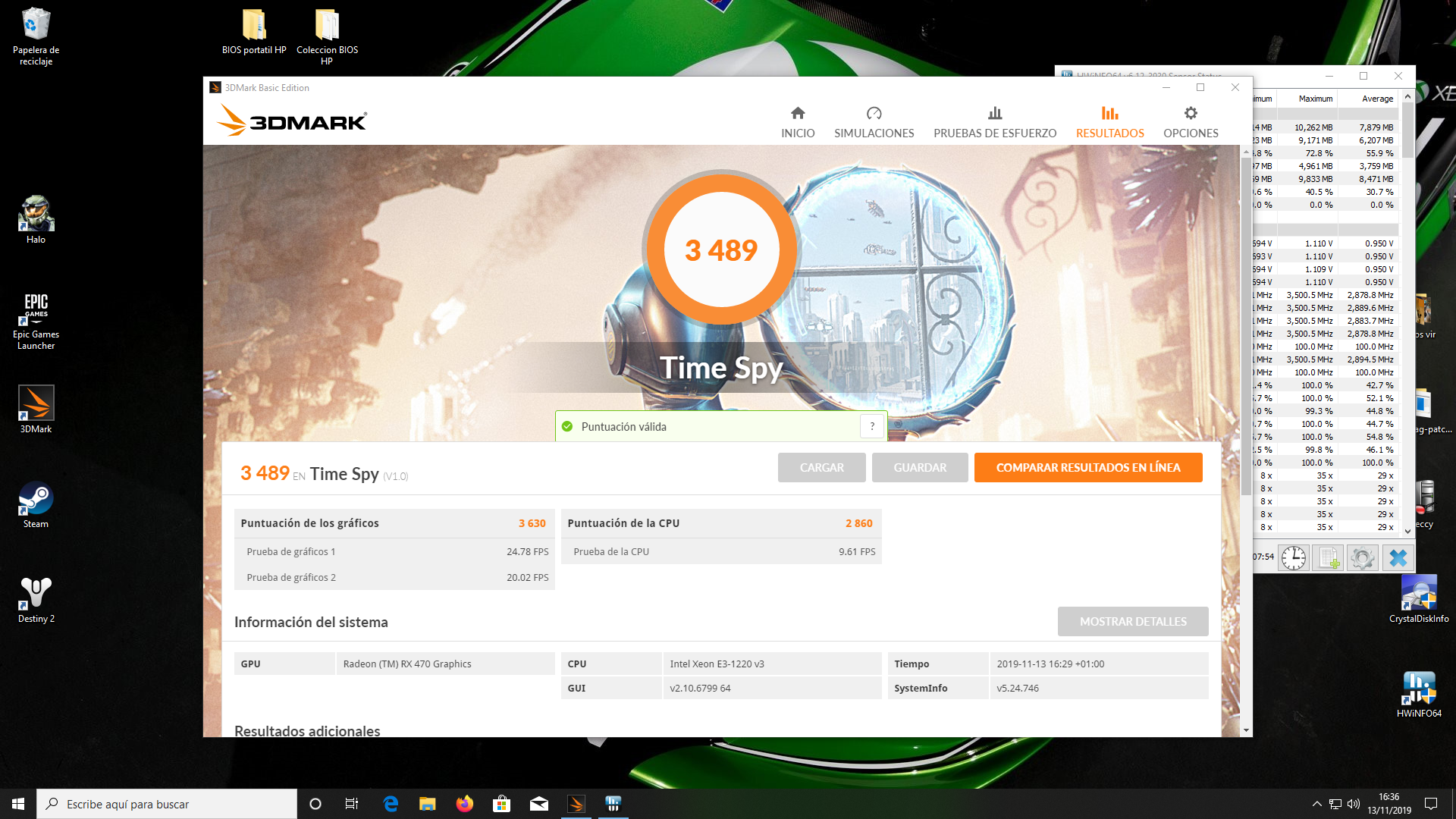This screenshot has height=819, width=1456.
Task: Click Firefox in the taskbar
Action: coord(464,804)
